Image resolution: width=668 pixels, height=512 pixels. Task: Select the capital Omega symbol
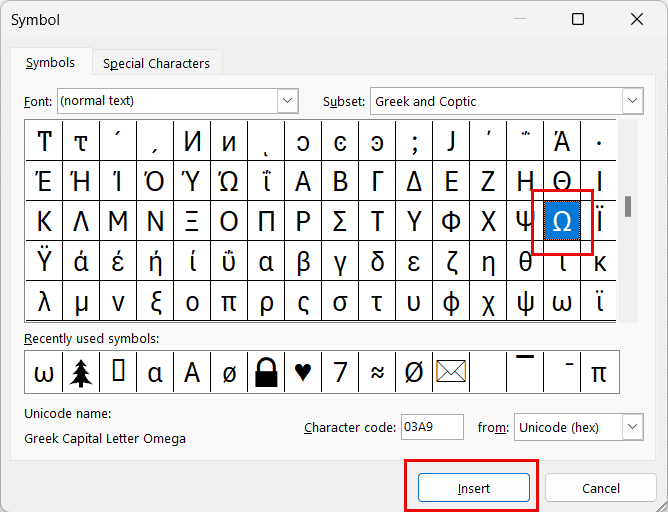point(562,221)
